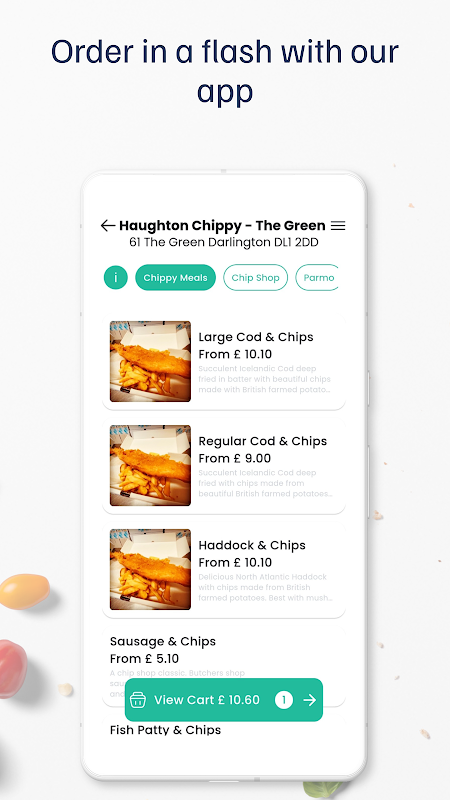Switch to the Chip Shop category
Screen dimensions: 450x800
click(x=256, y=278)
